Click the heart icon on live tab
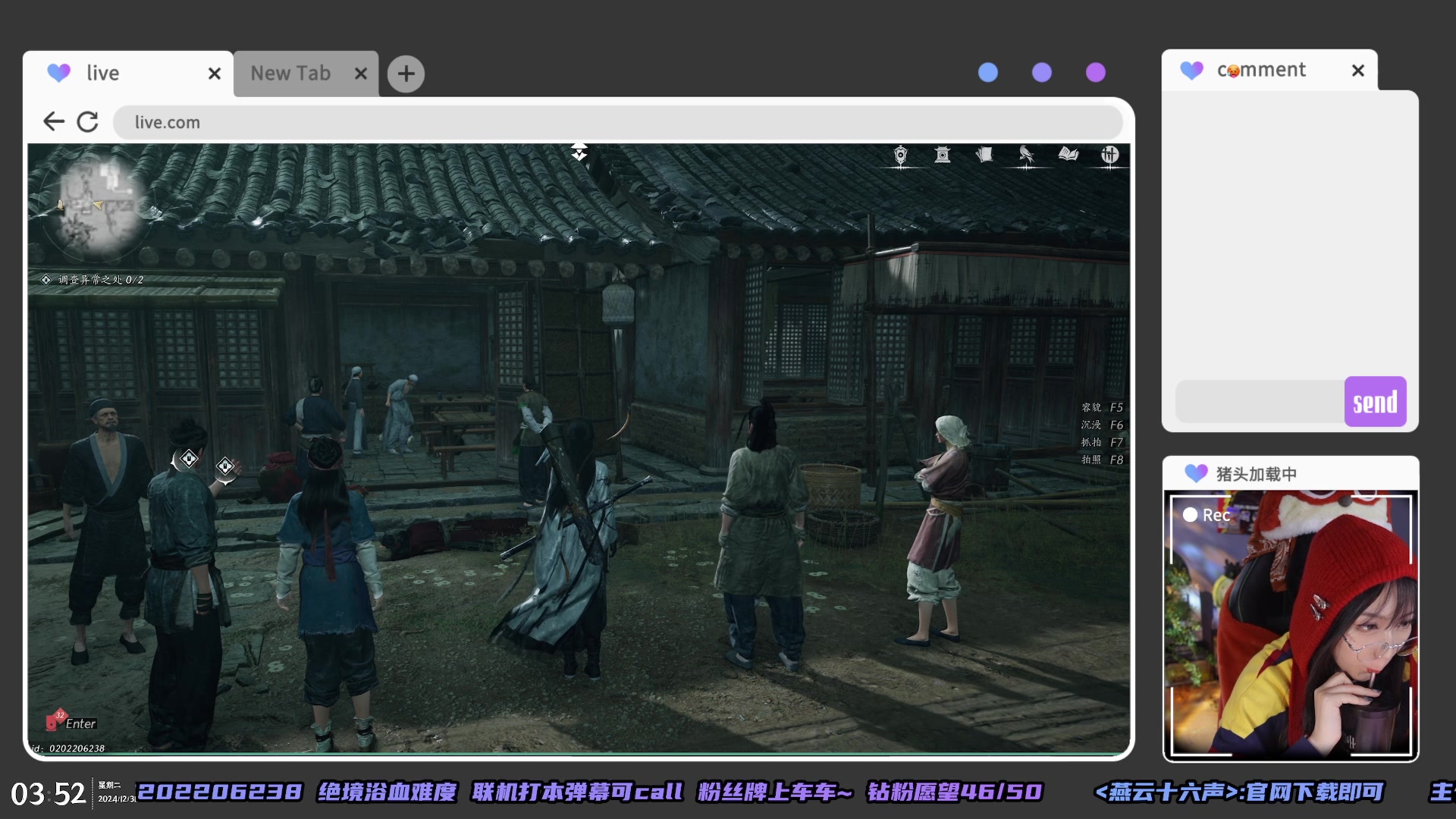This screenshot has width=1456, height=819. (58, 73)
